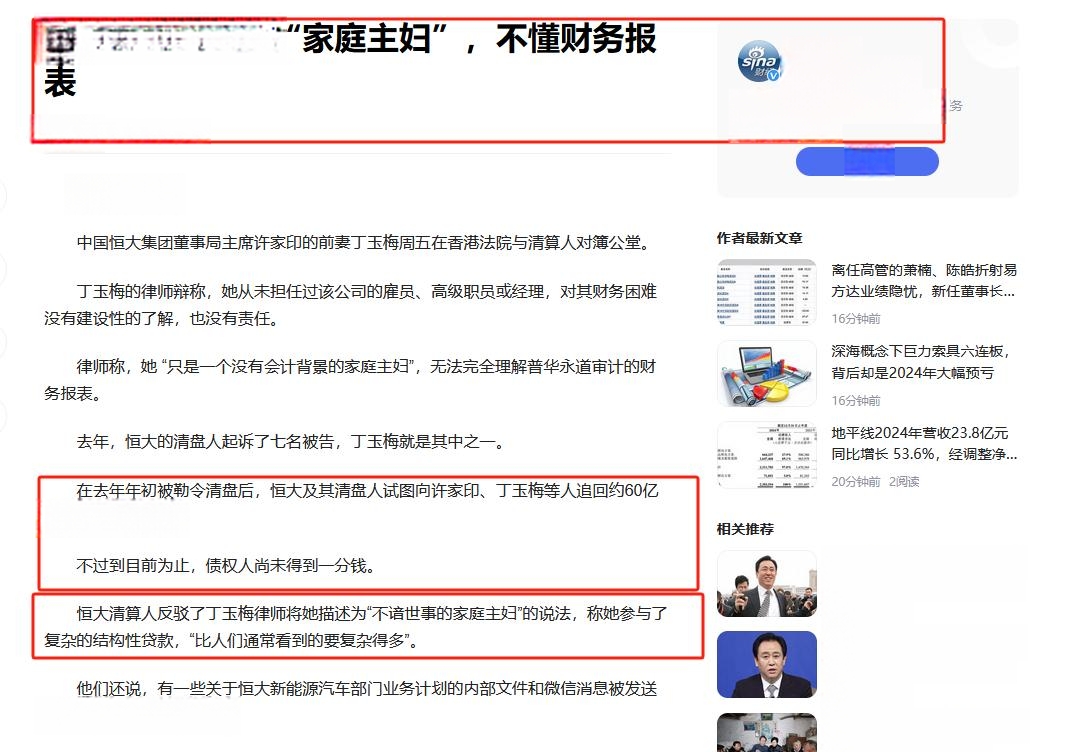Open article link “深海概念下巨力索具六连板”
Image resolution: width=1081 pixels, height=752 pixels.
pos(921,362)
